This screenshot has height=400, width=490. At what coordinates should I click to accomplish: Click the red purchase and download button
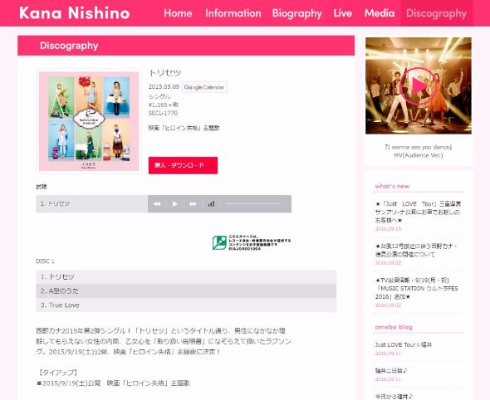pos(183,165)
